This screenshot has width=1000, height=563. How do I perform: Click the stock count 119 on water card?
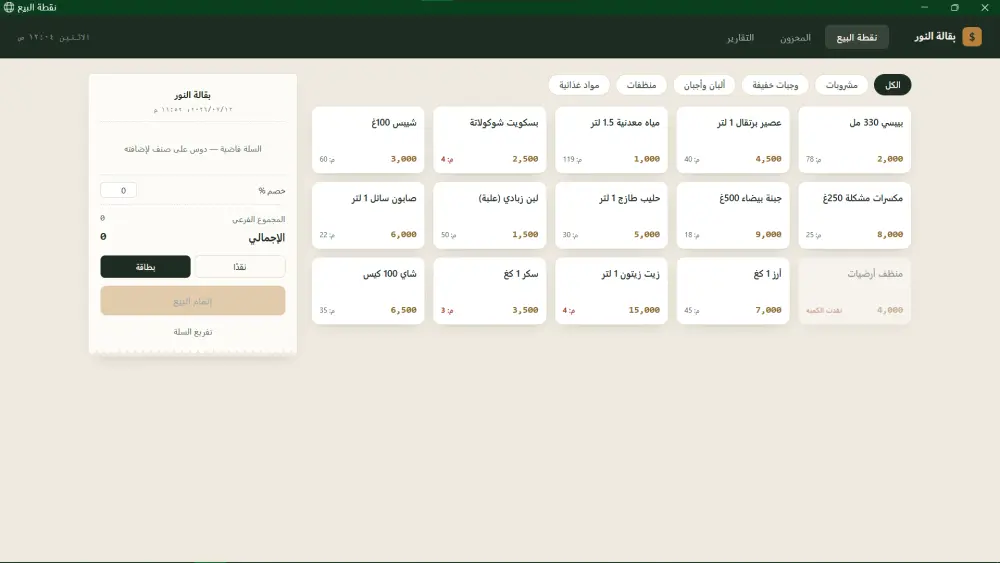(572, 159)
